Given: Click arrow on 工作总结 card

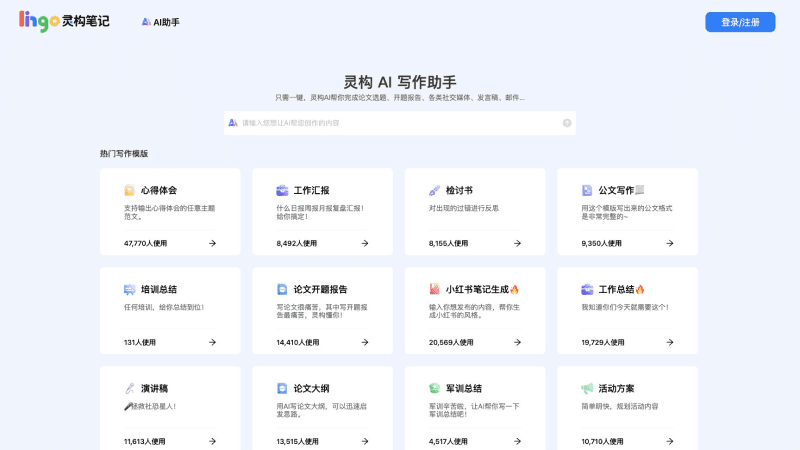Looking at the screenshot, I should [669, 342].
